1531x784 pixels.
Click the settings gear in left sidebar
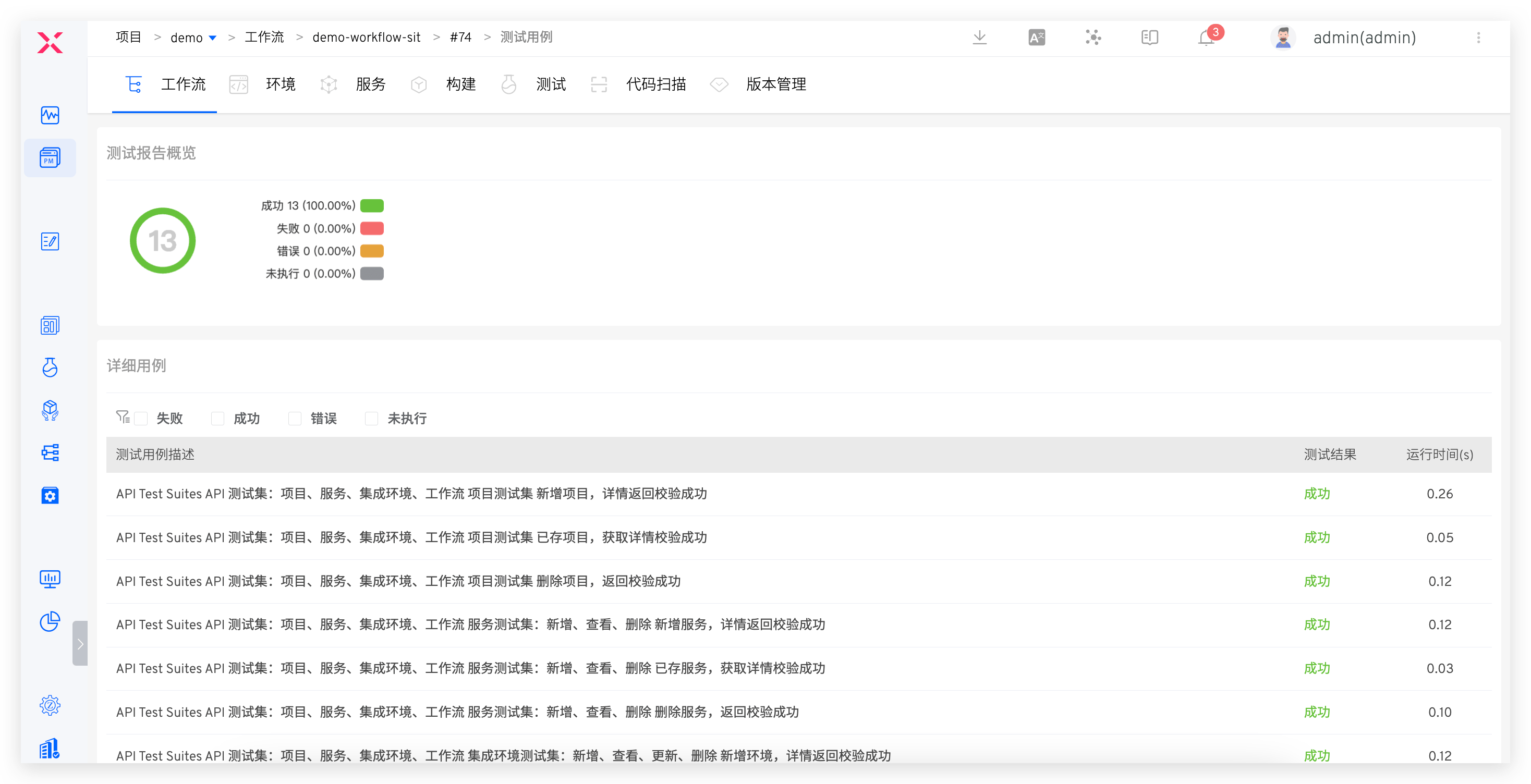50,706
